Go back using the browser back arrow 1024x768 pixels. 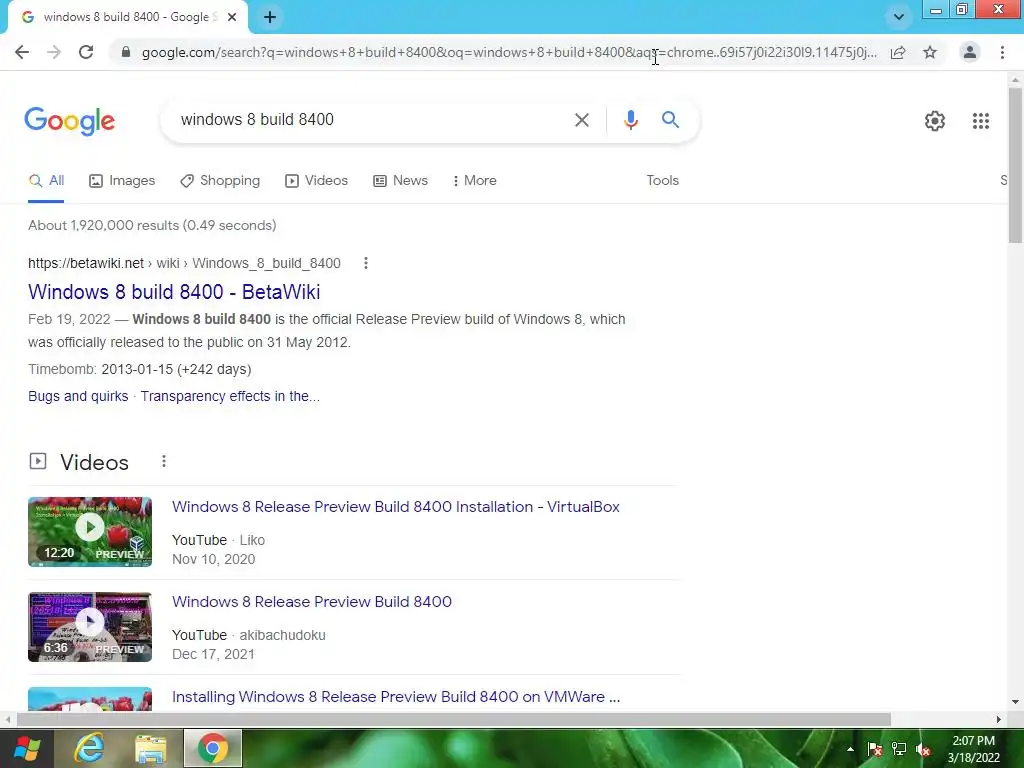[x=22, y=52]
